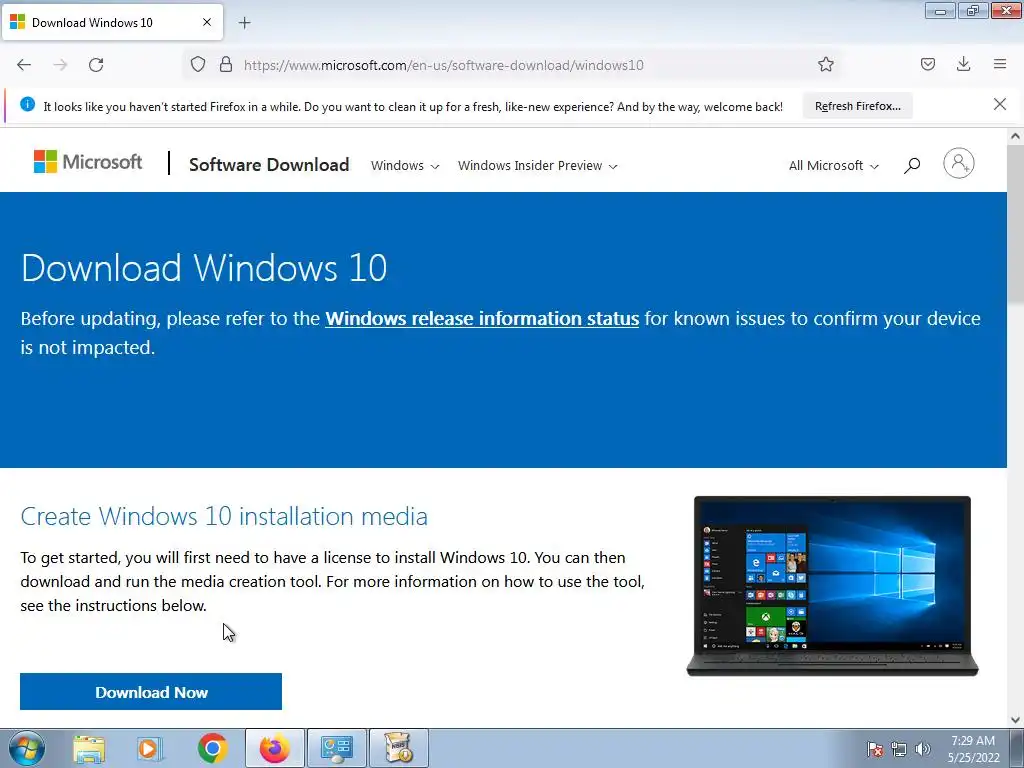The image size is (1024, 768).
Task: Reload the current page
Action: (x=96, y=65)
